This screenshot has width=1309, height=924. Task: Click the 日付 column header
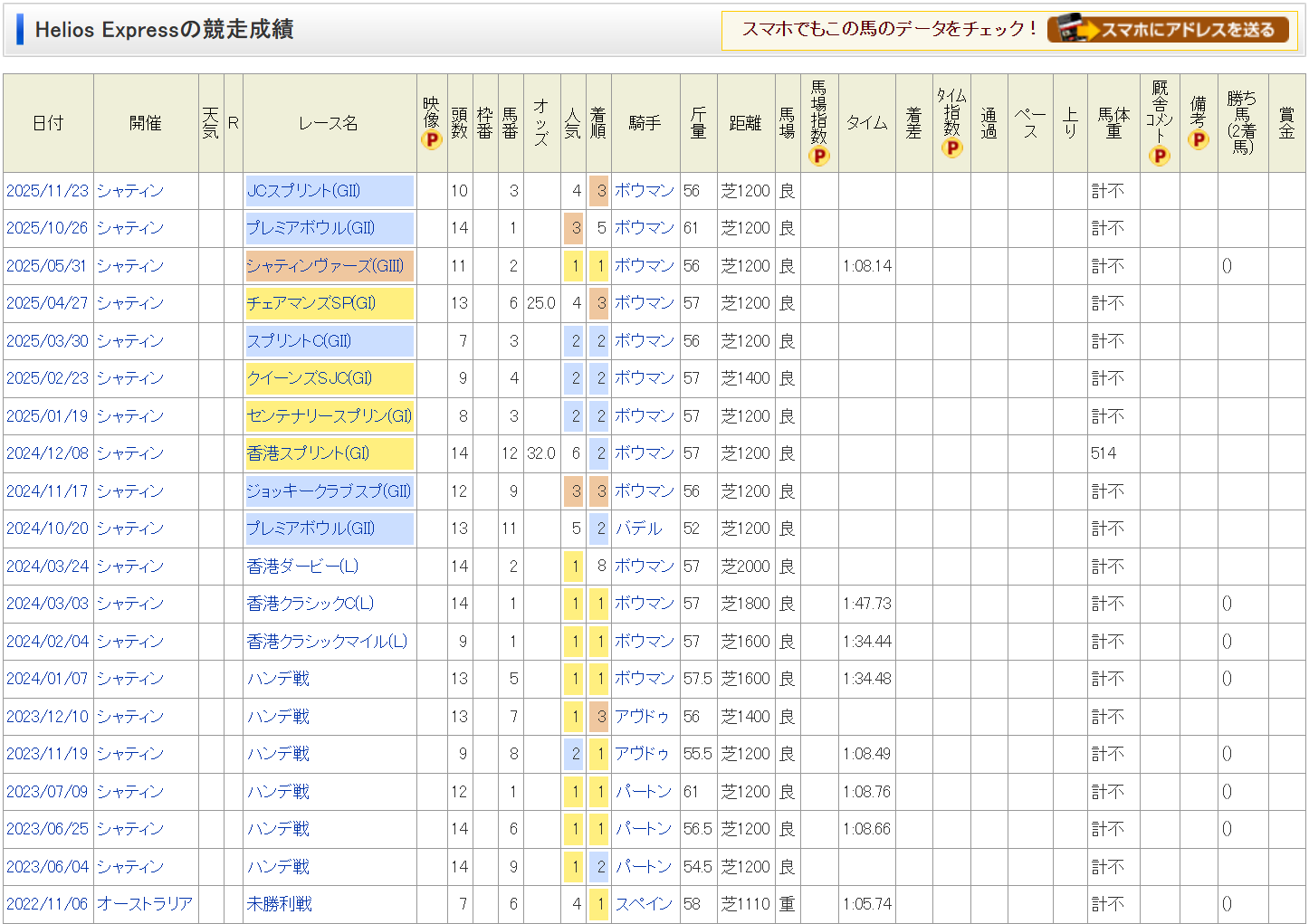tap(48, 123)
